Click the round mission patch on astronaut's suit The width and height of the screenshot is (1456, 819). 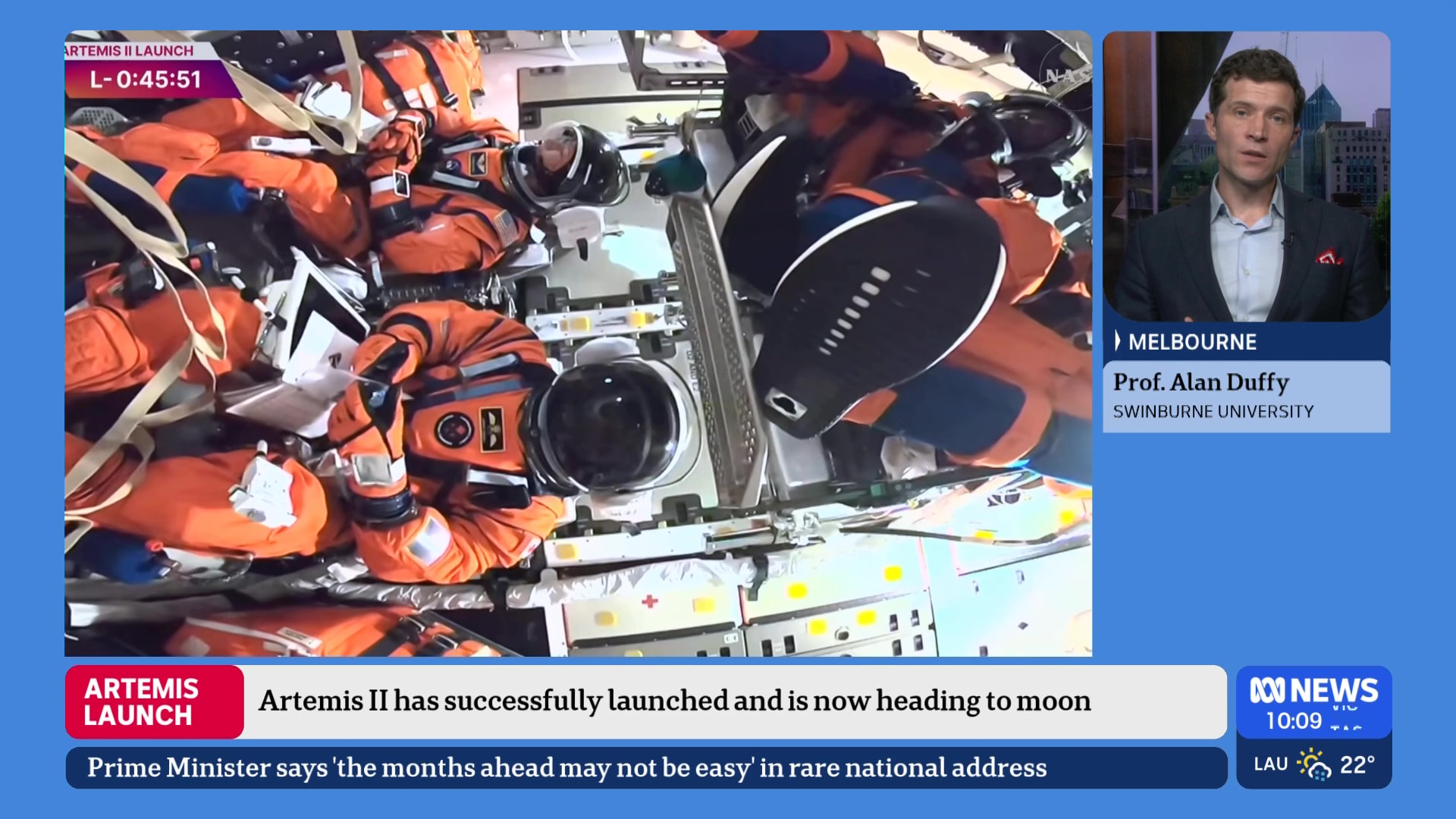tap(453, 430)
